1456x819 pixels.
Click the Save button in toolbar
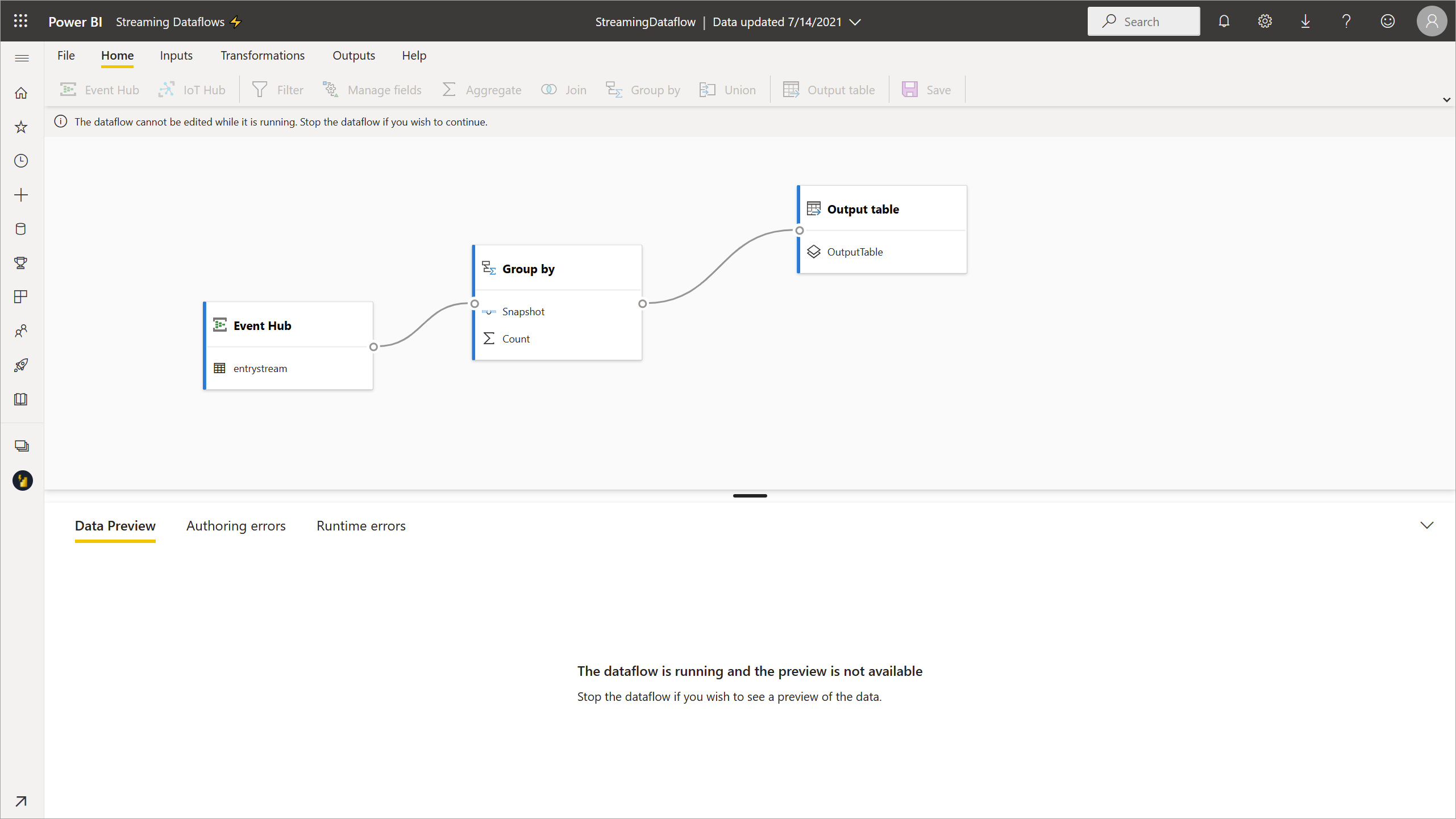[927, 89]
